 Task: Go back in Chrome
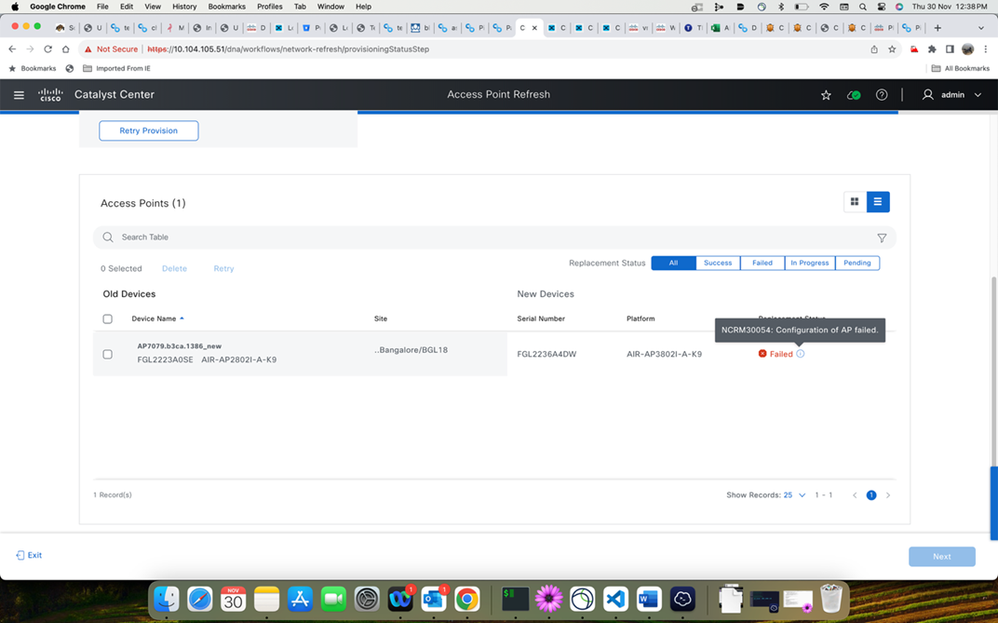tap(12, 49)
